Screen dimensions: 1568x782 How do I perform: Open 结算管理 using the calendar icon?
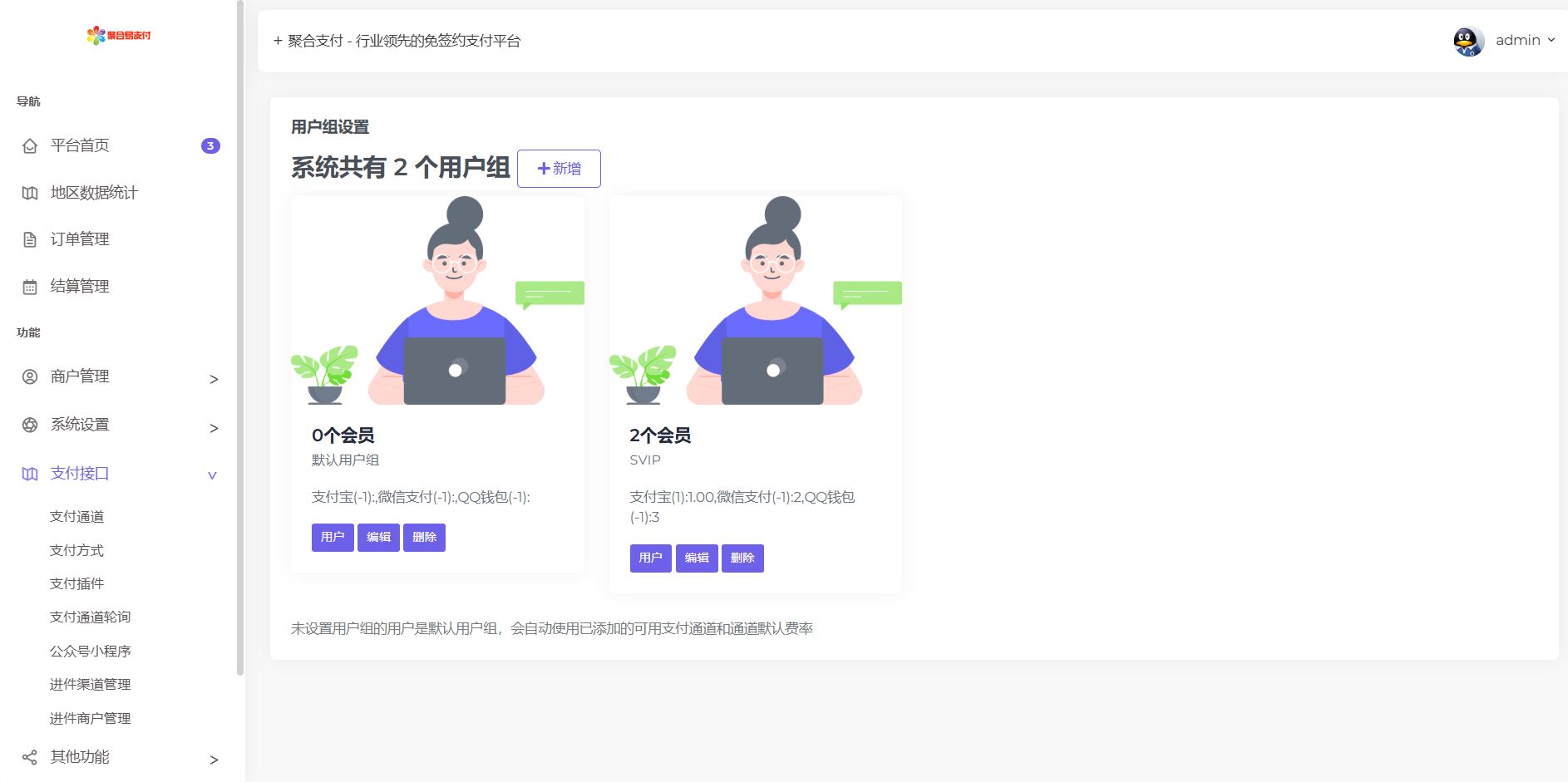[30, 286]
